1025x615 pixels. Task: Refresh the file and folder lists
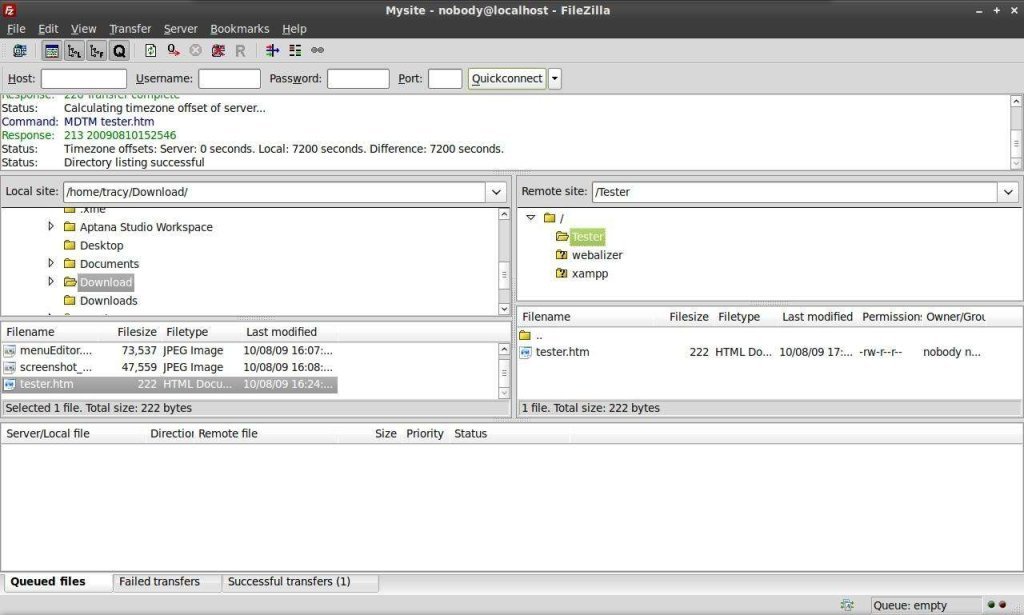click(x=150, y=50)
